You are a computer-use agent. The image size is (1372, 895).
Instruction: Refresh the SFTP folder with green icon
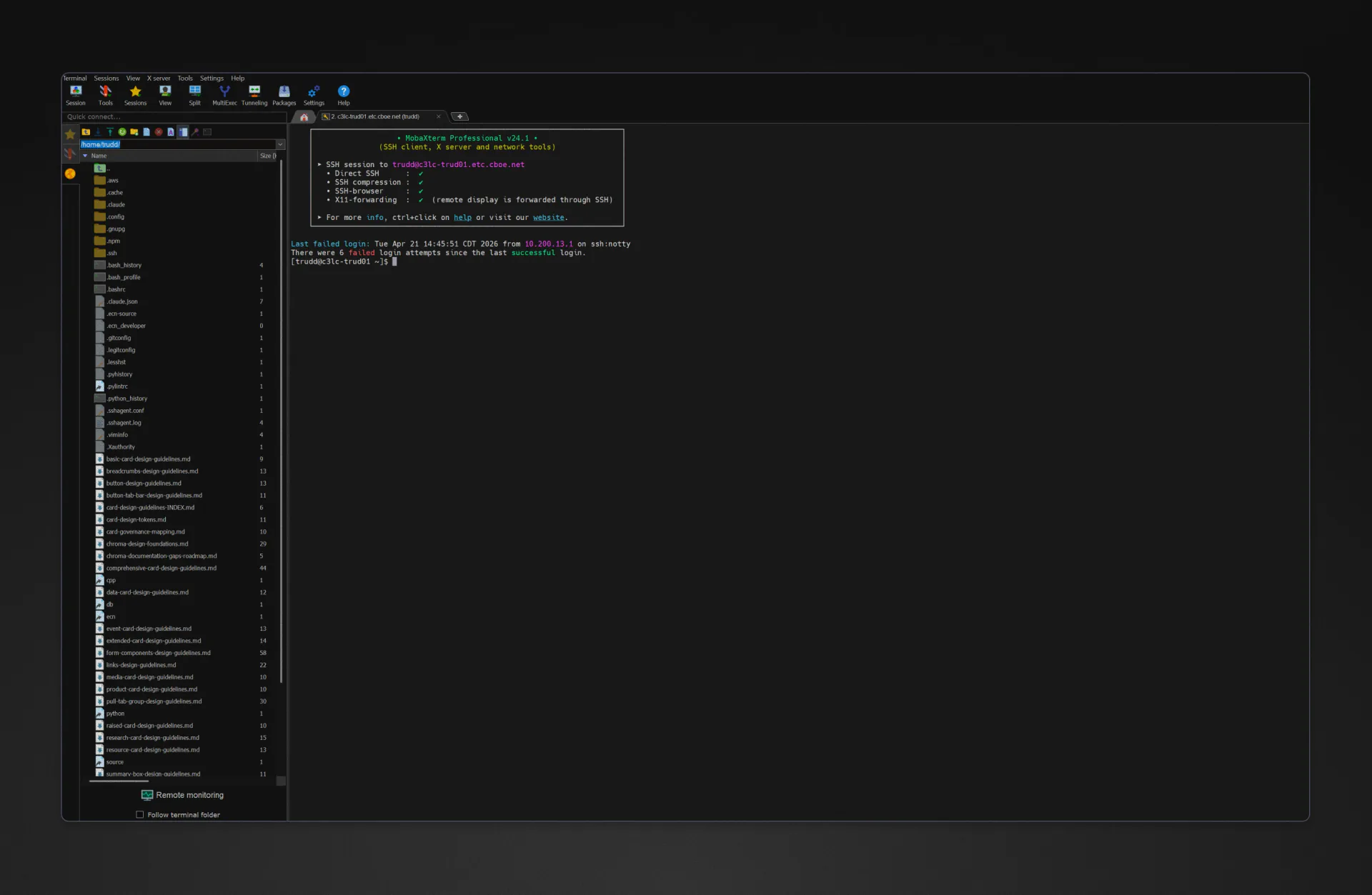tap(122, 132)
